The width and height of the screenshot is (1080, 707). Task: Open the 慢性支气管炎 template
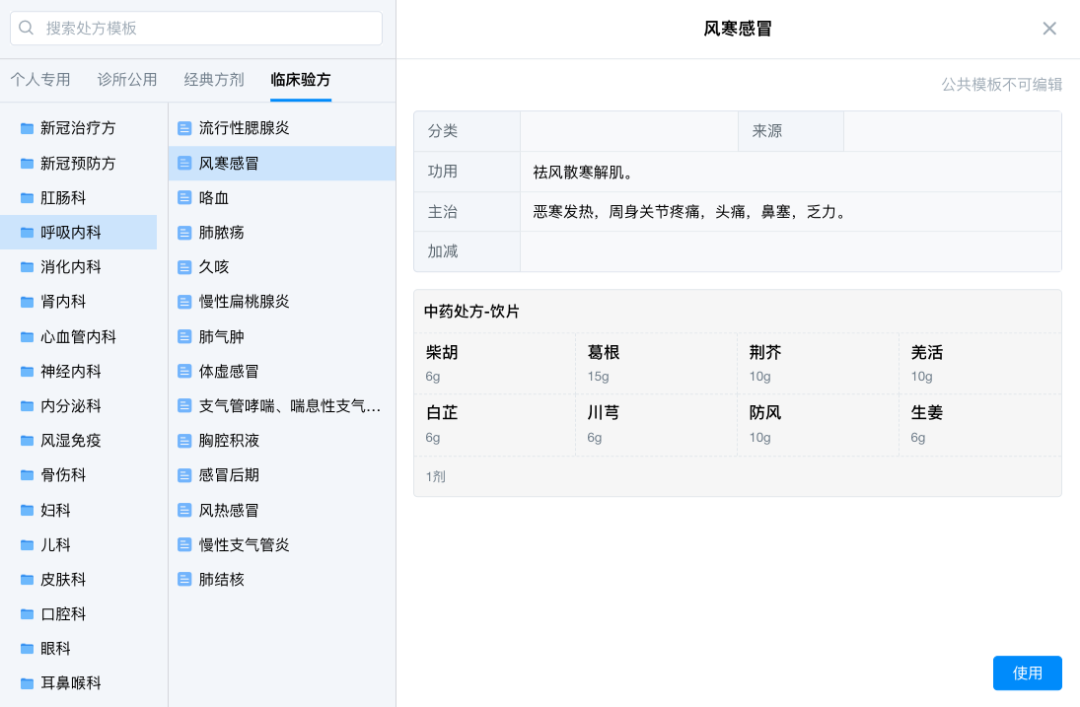pyautogui.click(x=244, y=545)
